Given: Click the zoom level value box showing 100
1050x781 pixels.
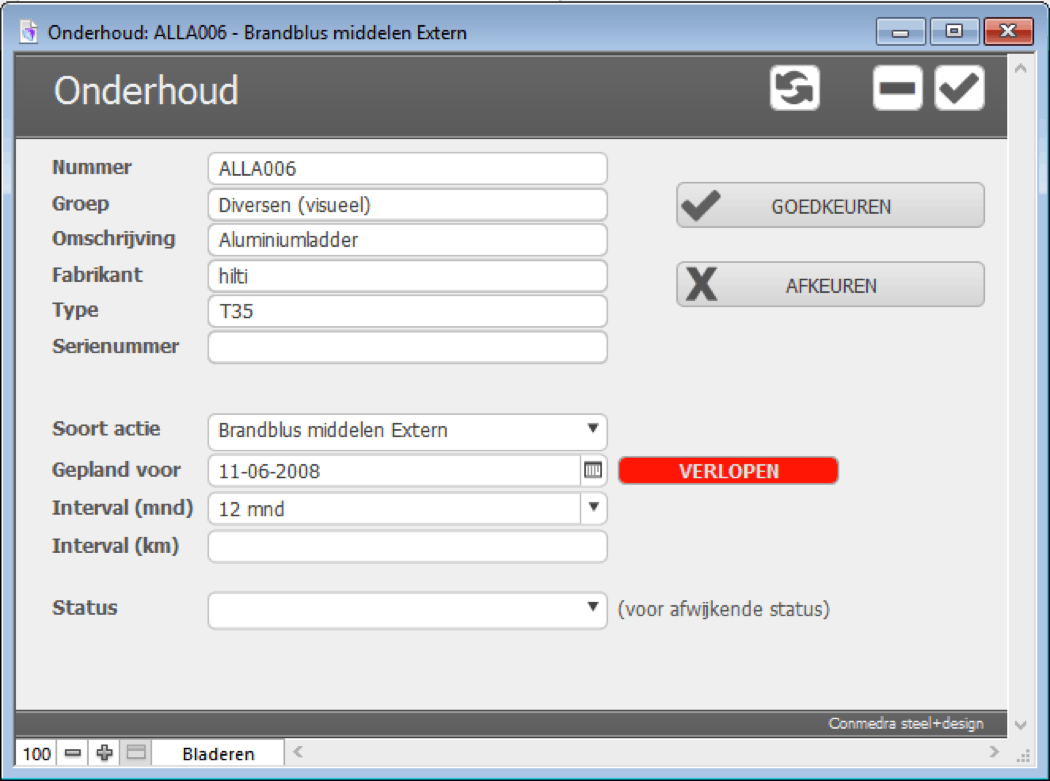Looking at the screenshot, I should [x=37, y=752].
